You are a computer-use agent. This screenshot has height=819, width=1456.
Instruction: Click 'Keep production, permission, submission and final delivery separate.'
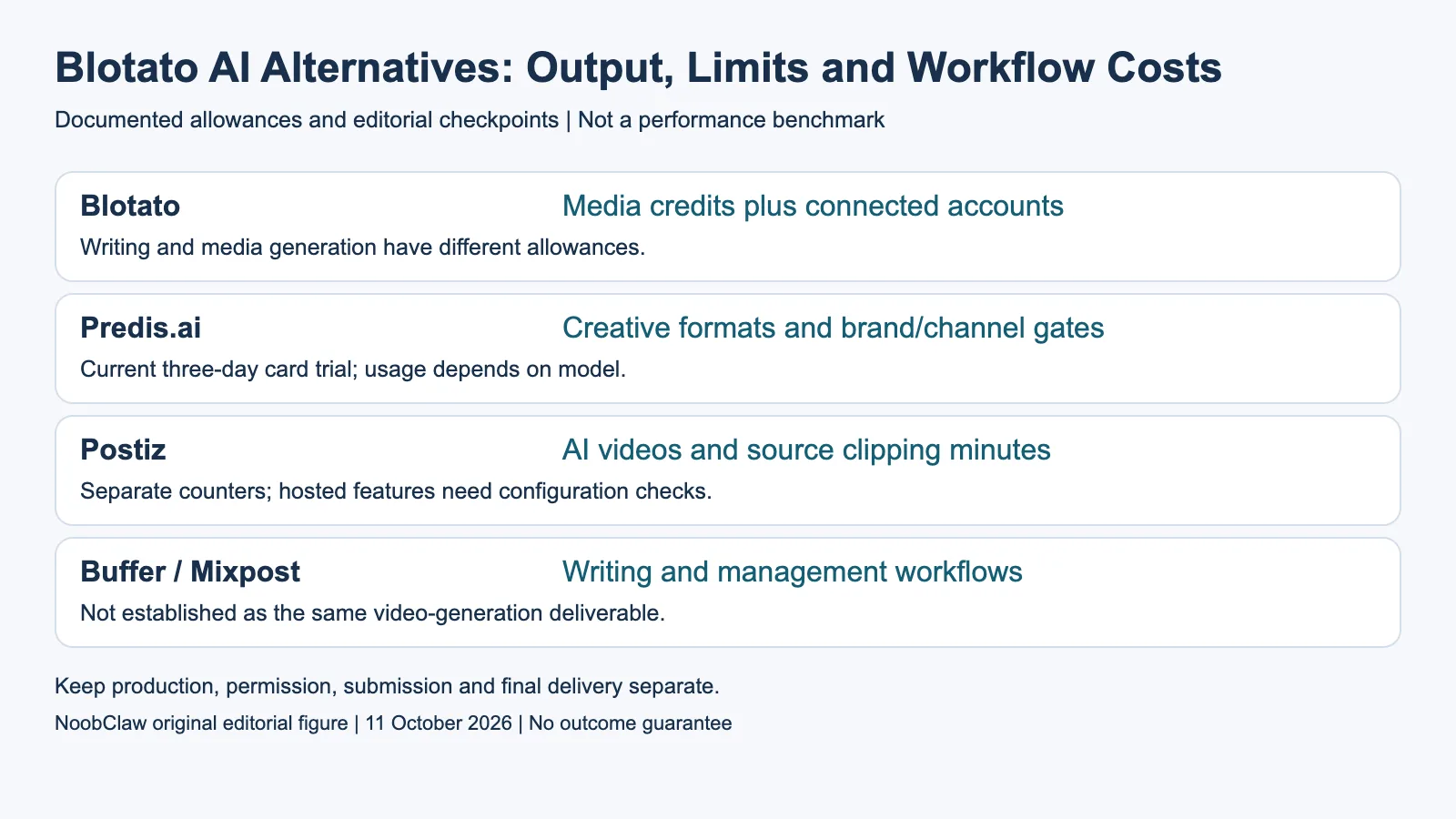[387, 686]
